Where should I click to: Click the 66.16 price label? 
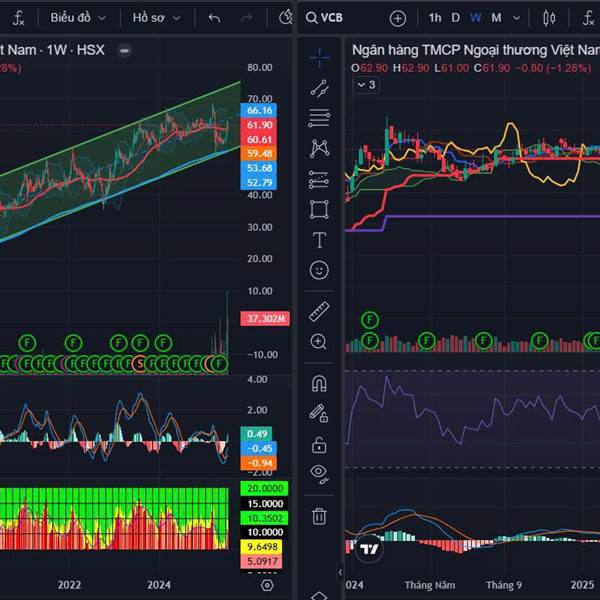point(259,111)
